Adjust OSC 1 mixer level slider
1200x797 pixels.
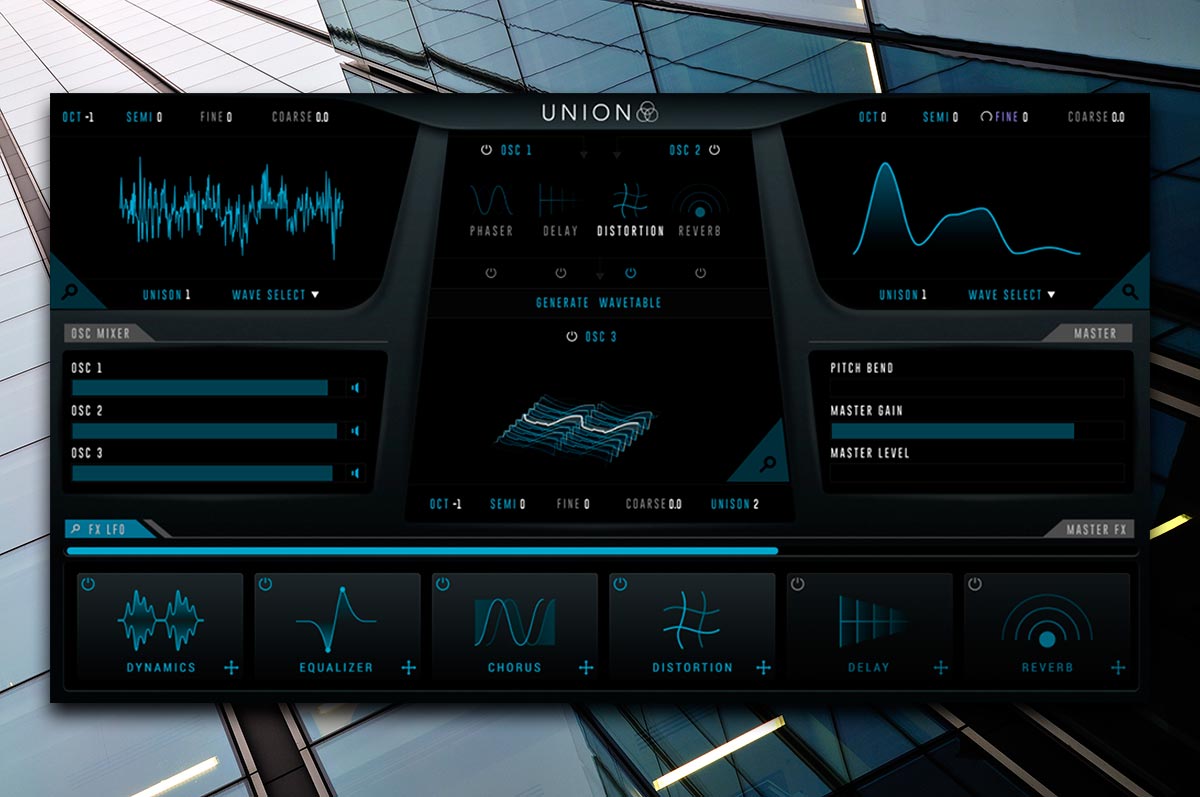tap(208, 388)
